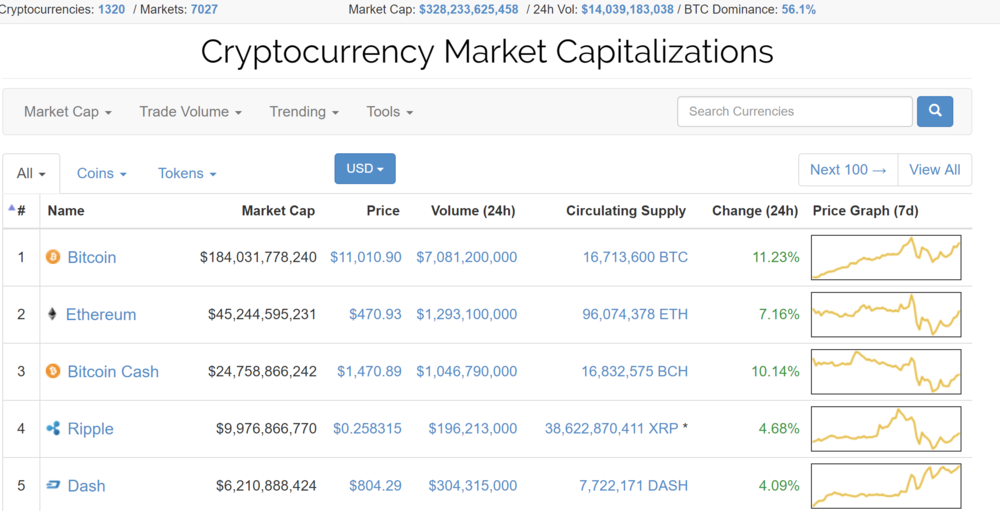Viewport: 1000px width, 511px height.
Task: Expand the Trending menu
Action: coord(304,112)
